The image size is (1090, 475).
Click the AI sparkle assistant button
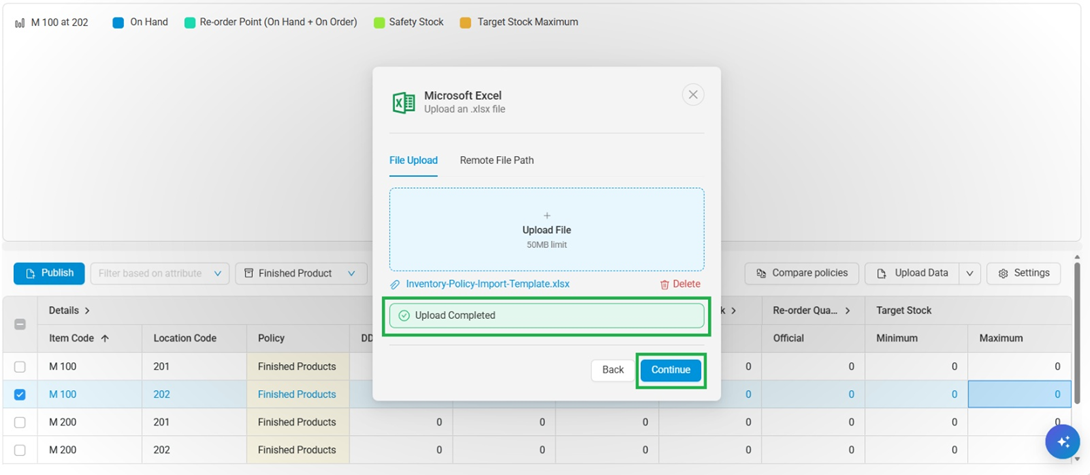(1061, 441)
